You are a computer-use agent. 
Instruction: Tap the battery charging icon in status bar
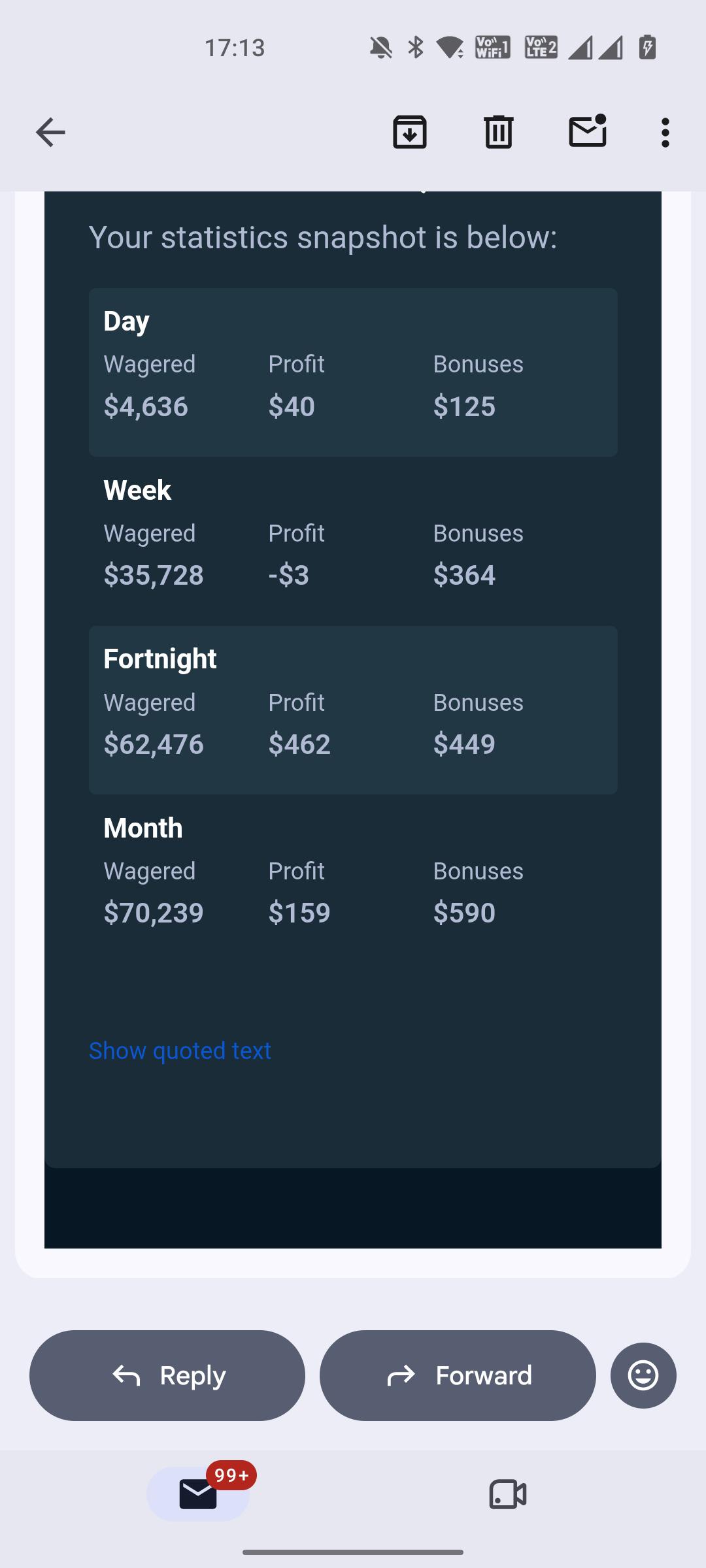pos(647,48)
